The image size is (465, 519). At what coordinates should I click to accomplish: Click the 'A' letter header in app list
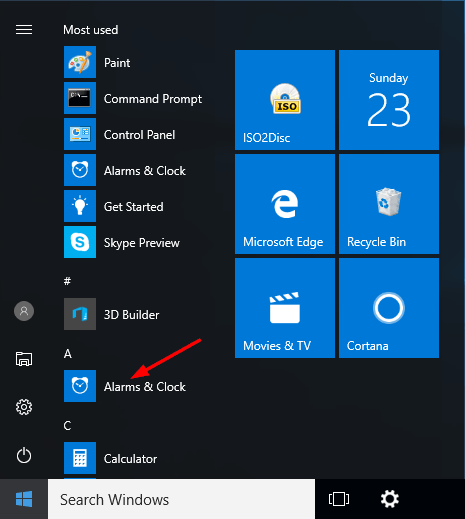coord(68,353)
